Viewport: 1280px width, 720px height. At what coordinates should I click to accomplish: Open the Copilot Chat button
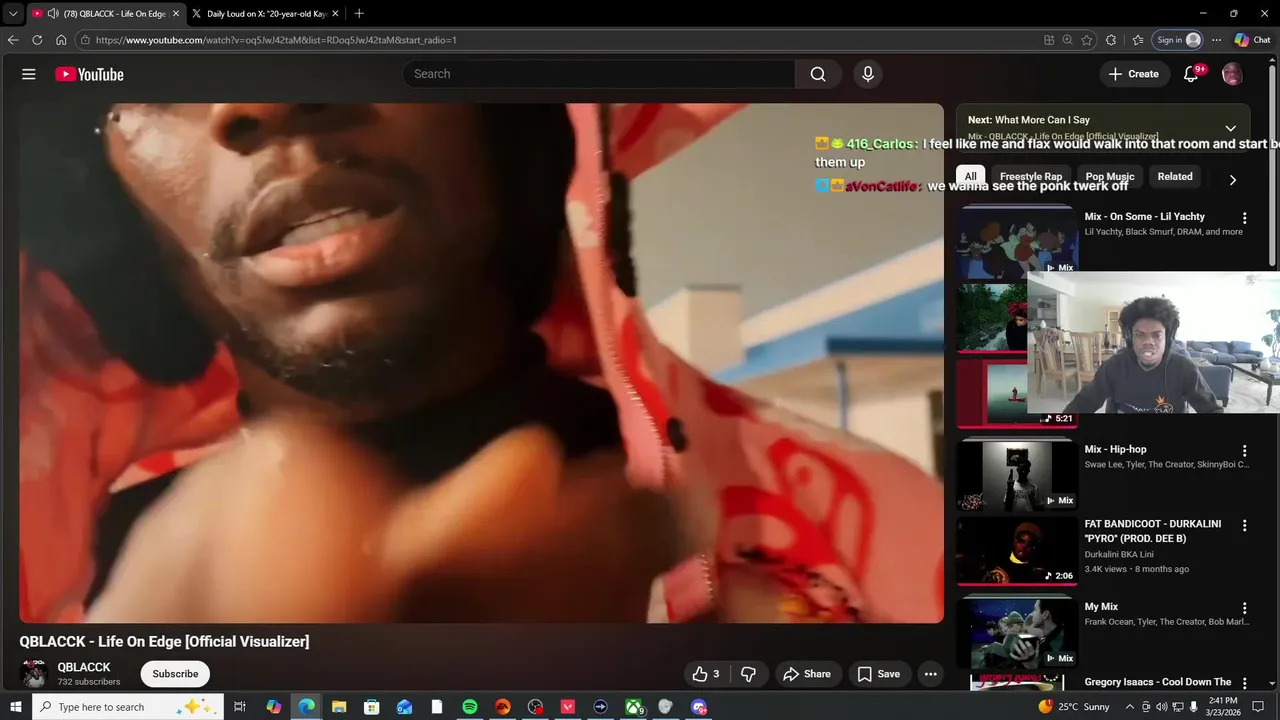pos(1253,40)
